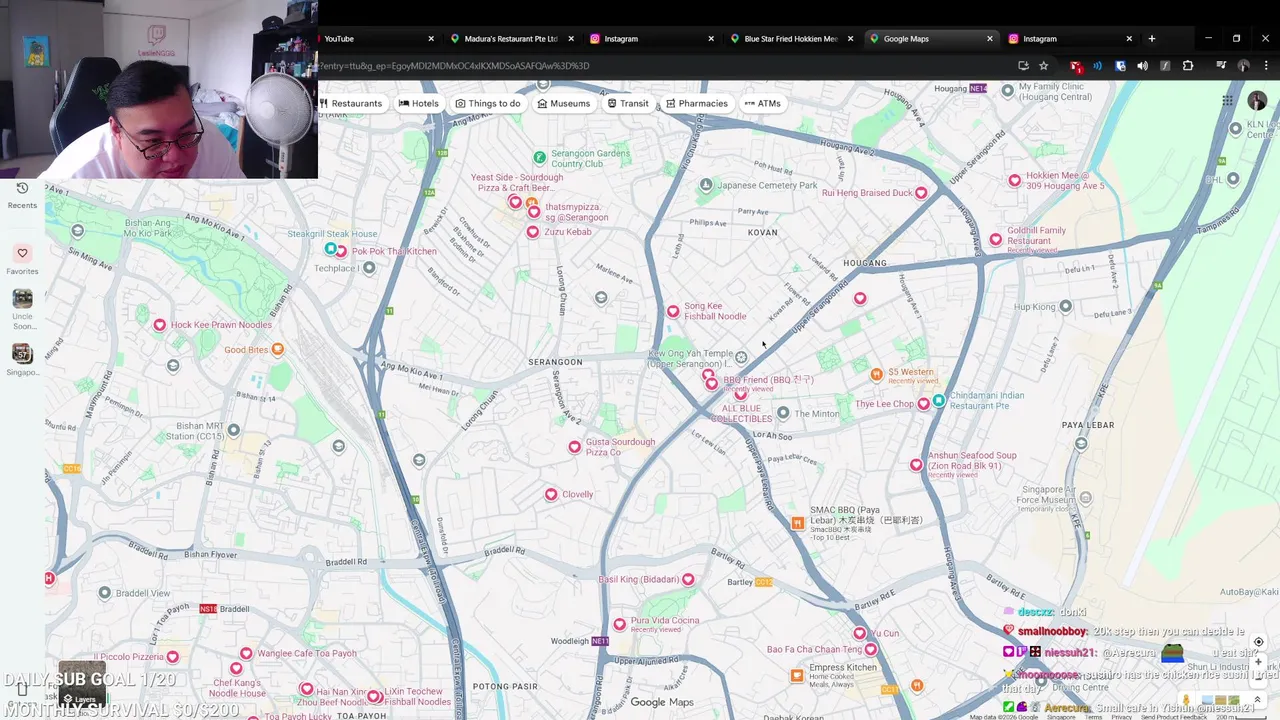Open Favorites heart icon in sidebar

coord(22,253)
